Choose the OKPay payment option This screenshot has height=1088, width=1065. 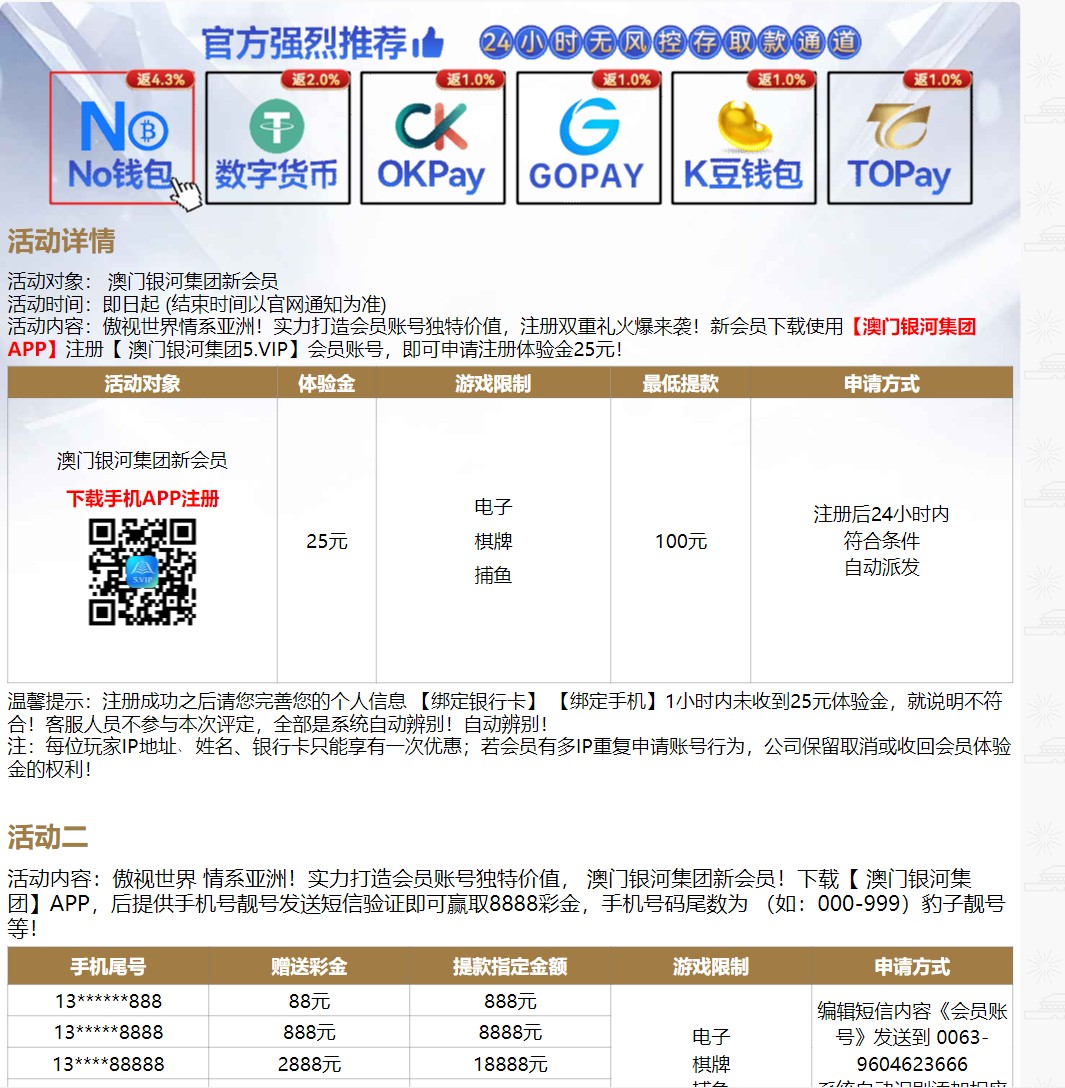point(432,138)
